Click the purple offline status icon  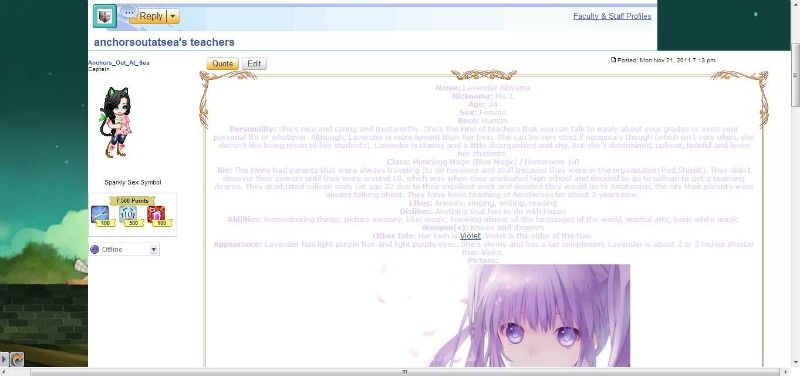click(x=94, y=249)
